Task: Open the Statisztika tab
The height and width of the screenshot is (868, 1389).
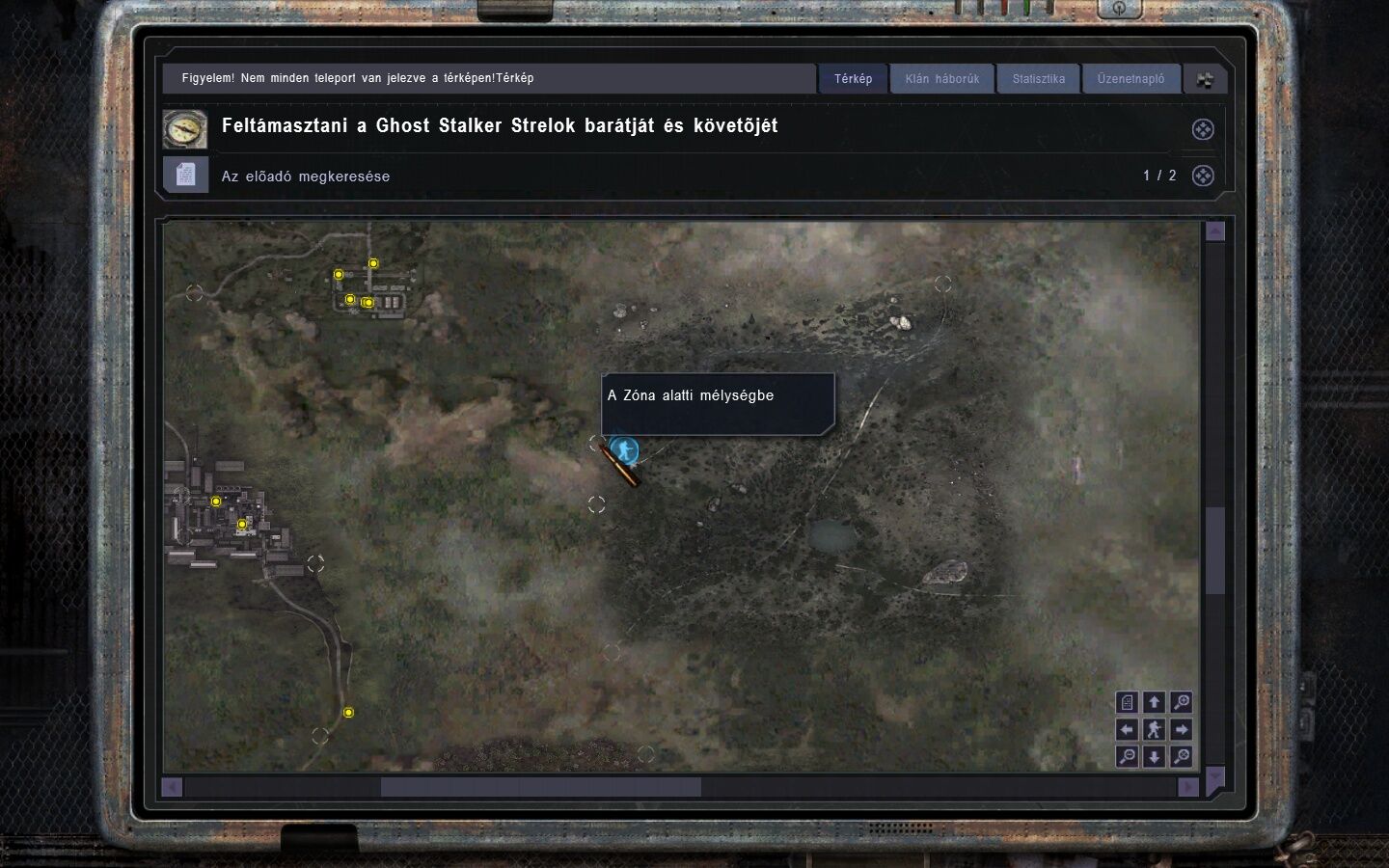Action: (x=1038, y=79)
